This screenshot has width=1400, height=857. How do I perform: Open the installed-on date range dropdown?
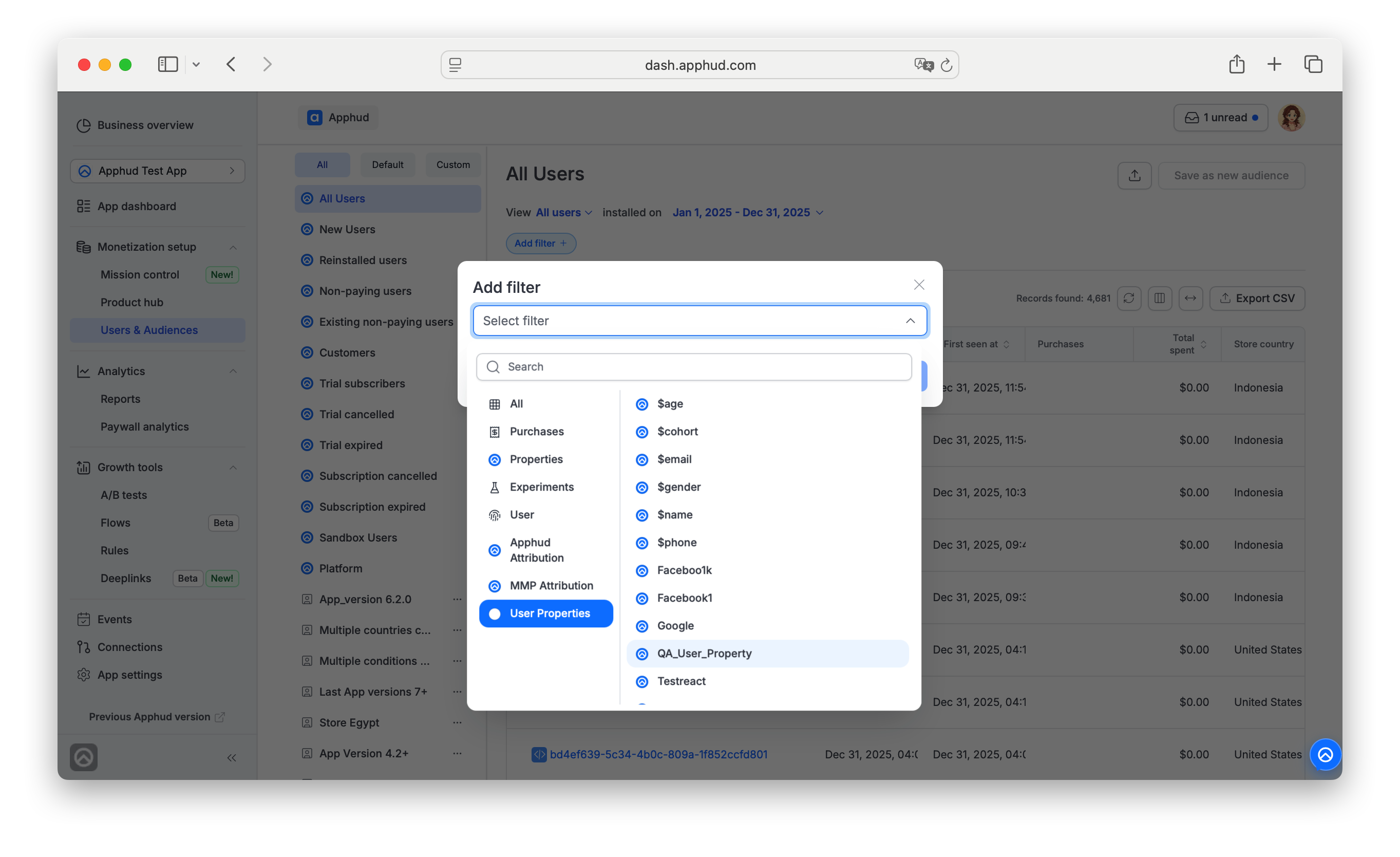(748, 213)
